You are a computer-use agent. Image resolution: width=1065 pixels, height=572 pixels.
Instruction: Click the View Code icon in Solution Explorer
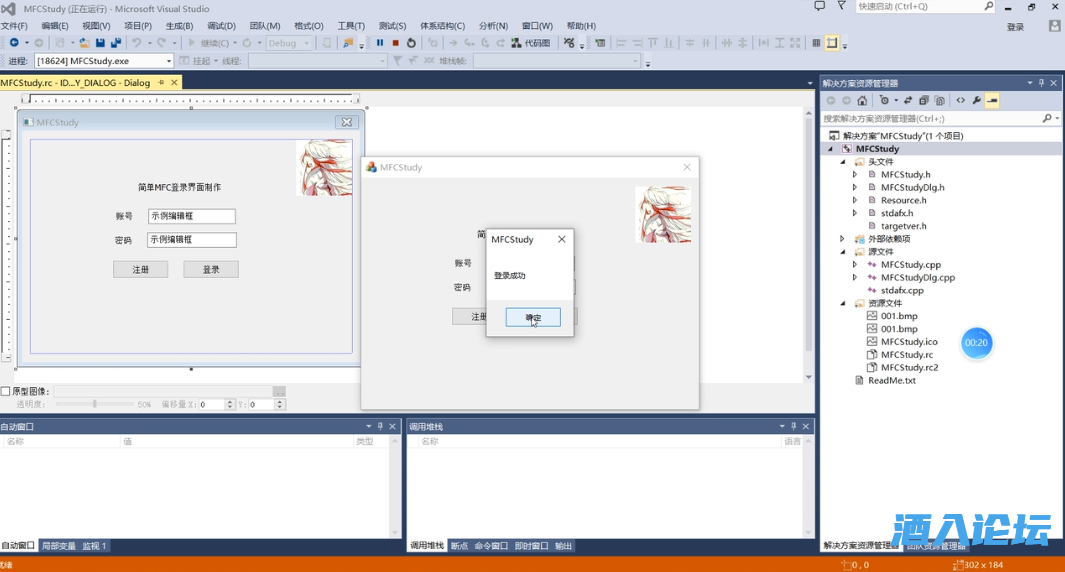click(x=960, y=100)
